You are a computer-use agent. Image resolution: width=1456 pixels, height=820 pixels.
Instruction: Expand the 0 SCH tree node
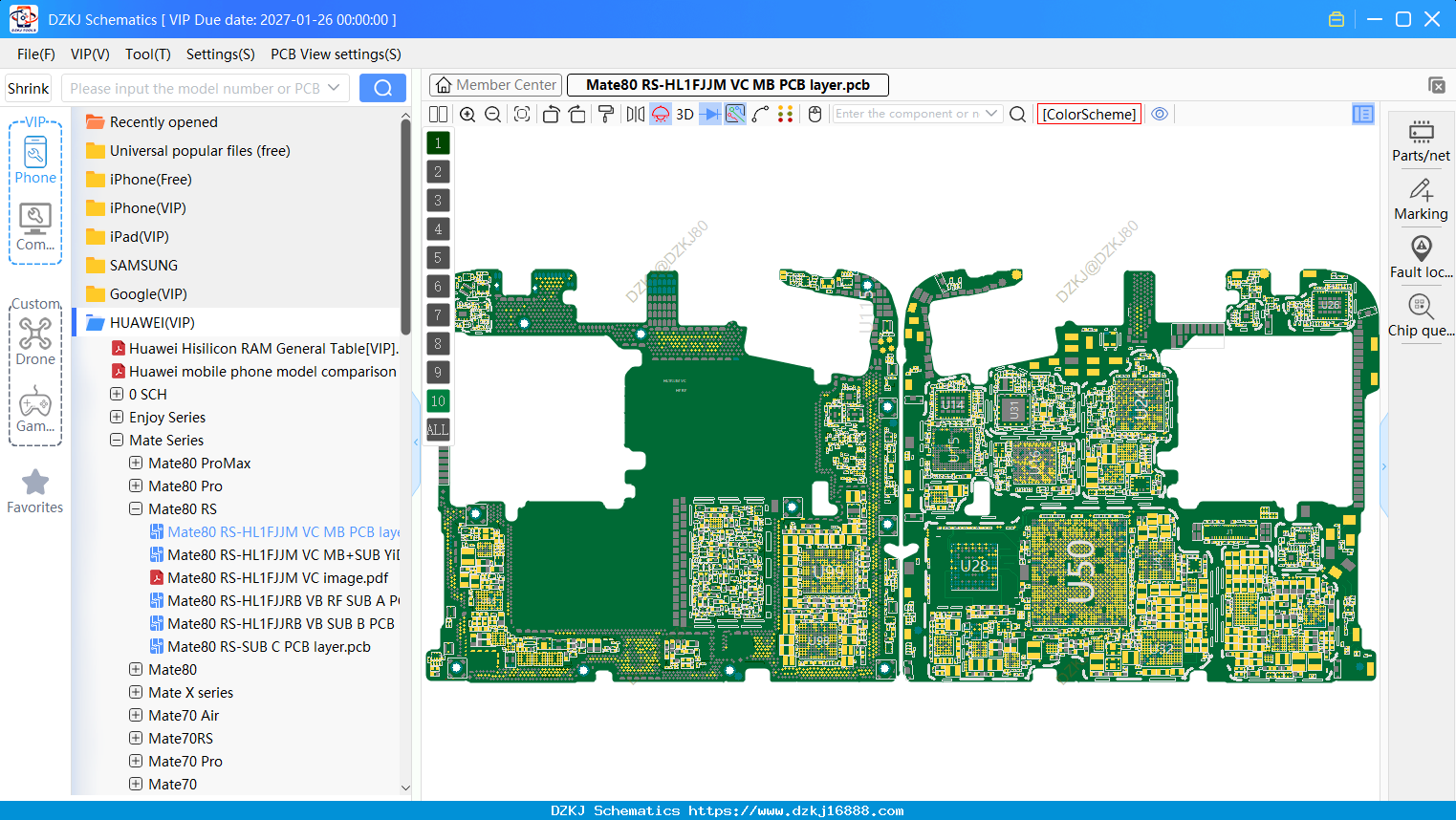pyautogui.click(x=117, y=394)
